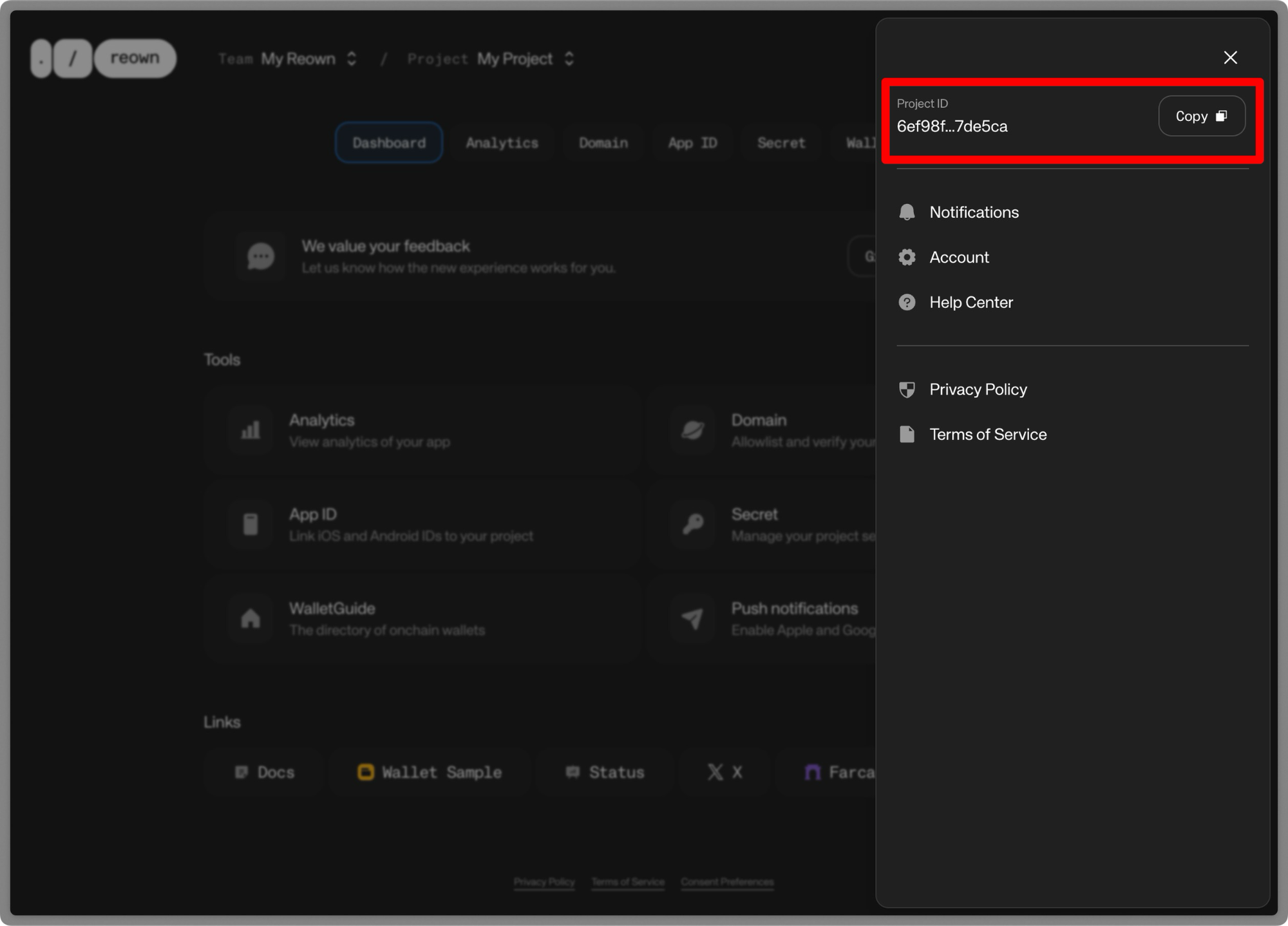Click the Notifications bell icon

pos(907,212)
